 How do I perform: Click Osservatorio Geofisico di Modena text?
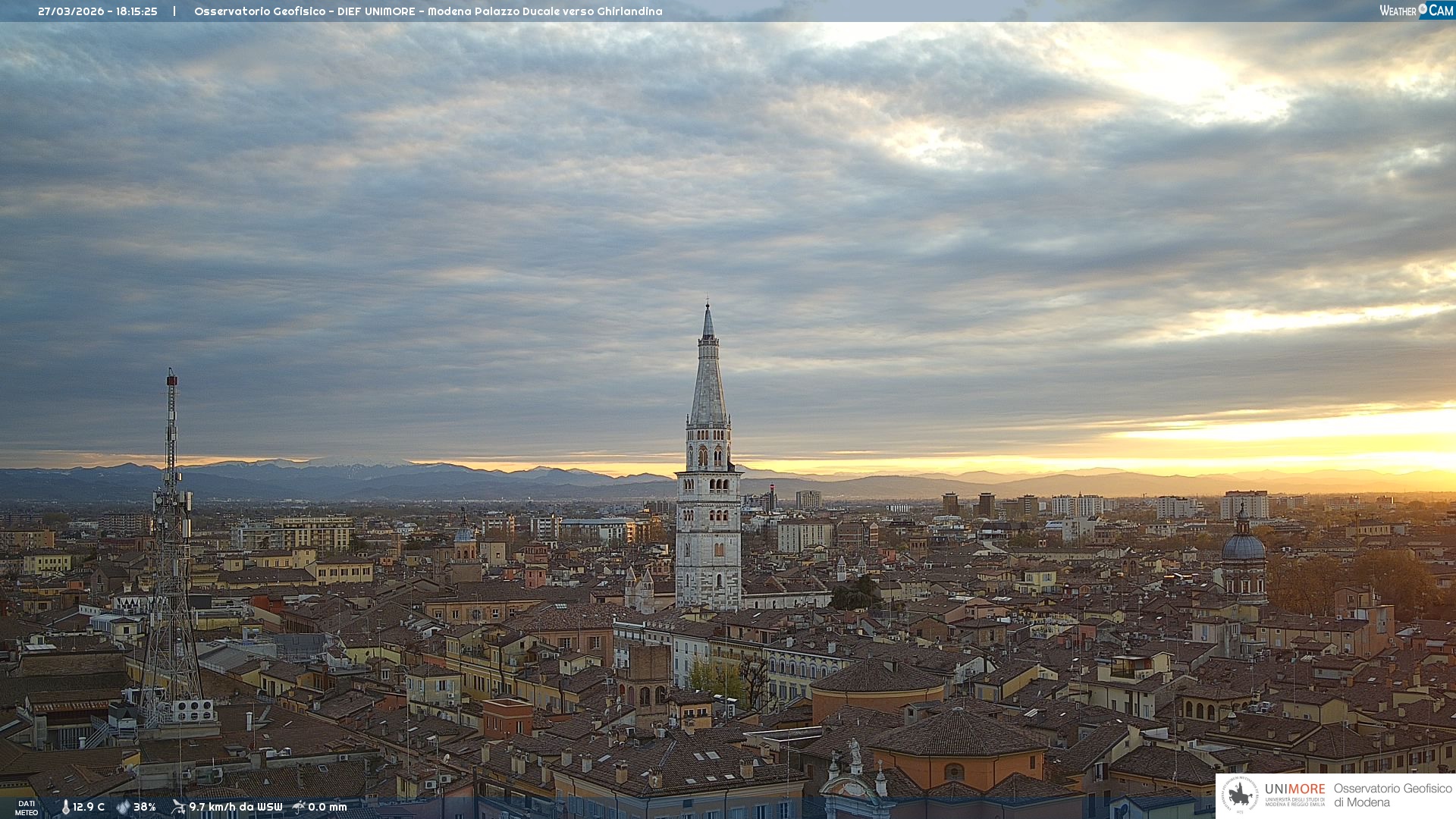tap(1392, 795)
